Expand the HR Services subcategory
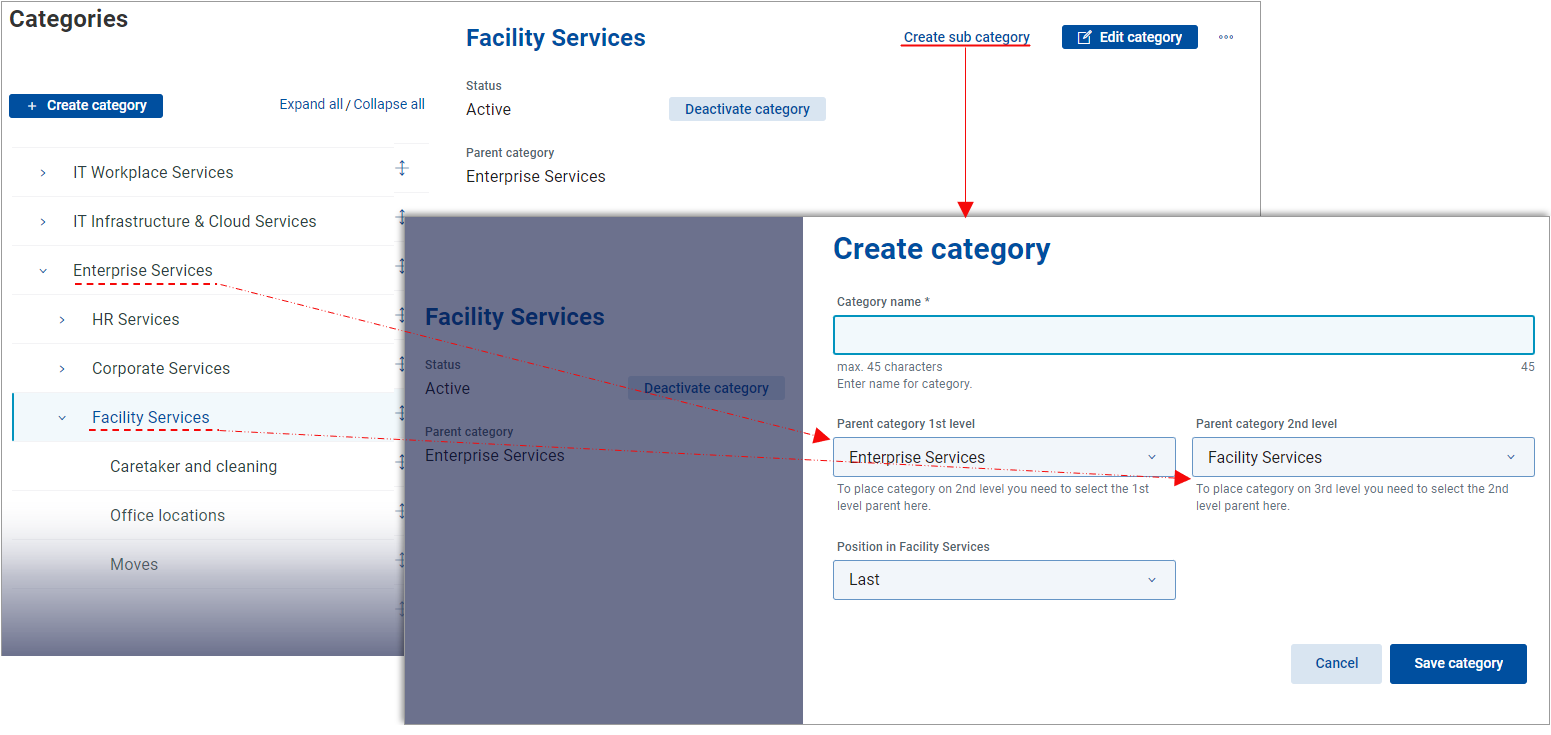 (x=62, y=320)
